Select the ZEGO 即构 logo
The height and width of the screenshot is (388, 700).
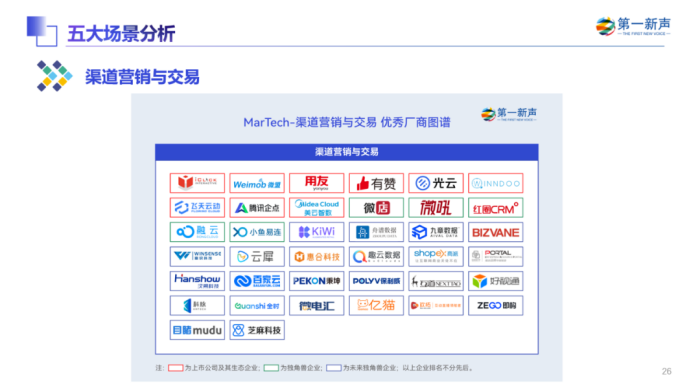[x=496, y=306]
